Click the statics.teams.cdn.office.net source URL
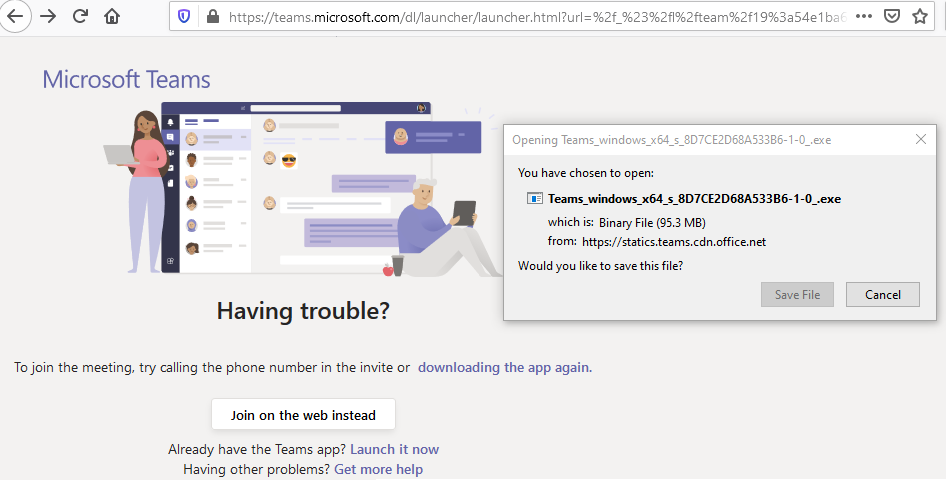Screen dimensions: 946x480 674,242
